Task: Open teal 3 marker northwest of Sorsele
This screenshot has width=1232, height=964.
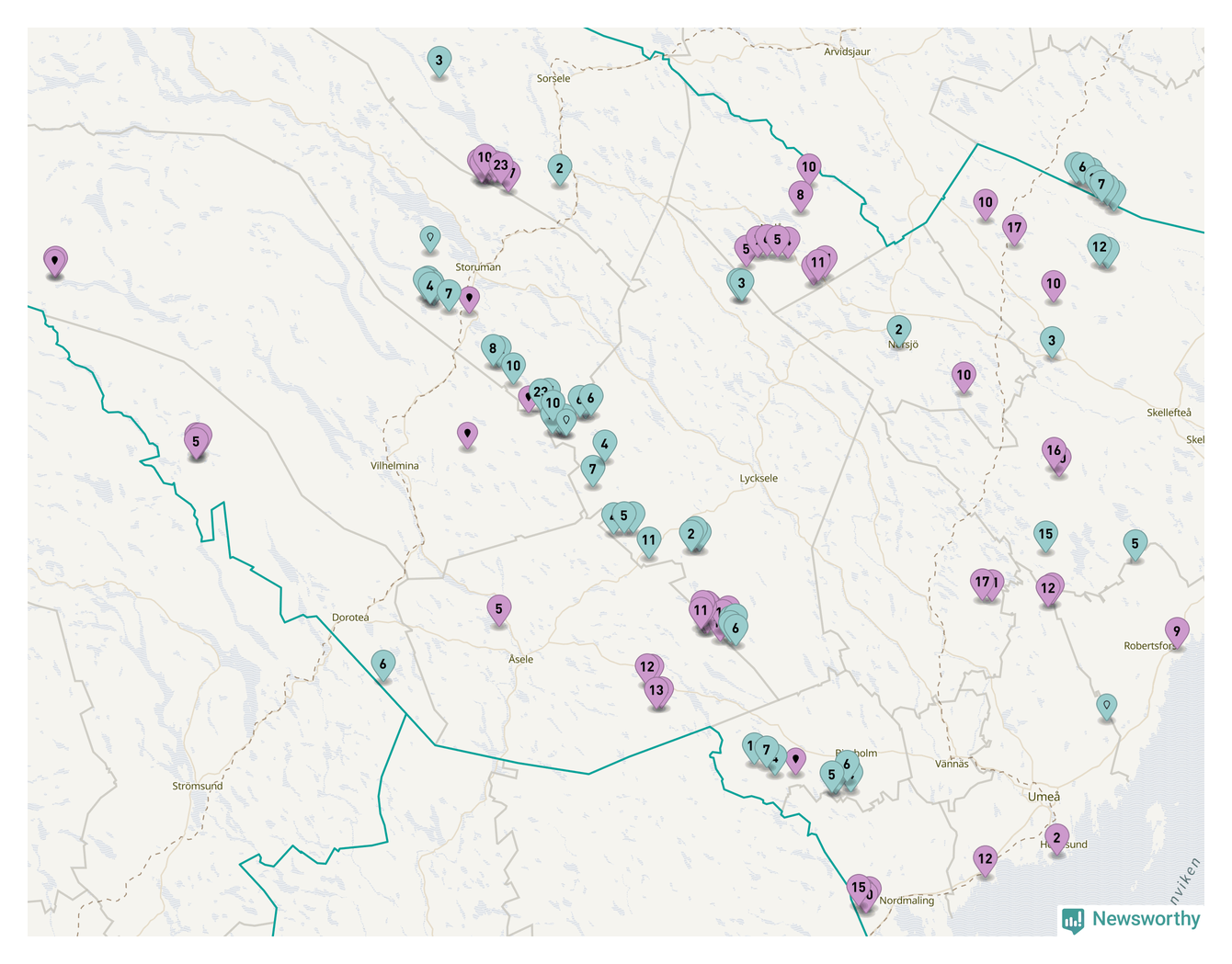Action: pyautogui.click(x=439, y=62)
